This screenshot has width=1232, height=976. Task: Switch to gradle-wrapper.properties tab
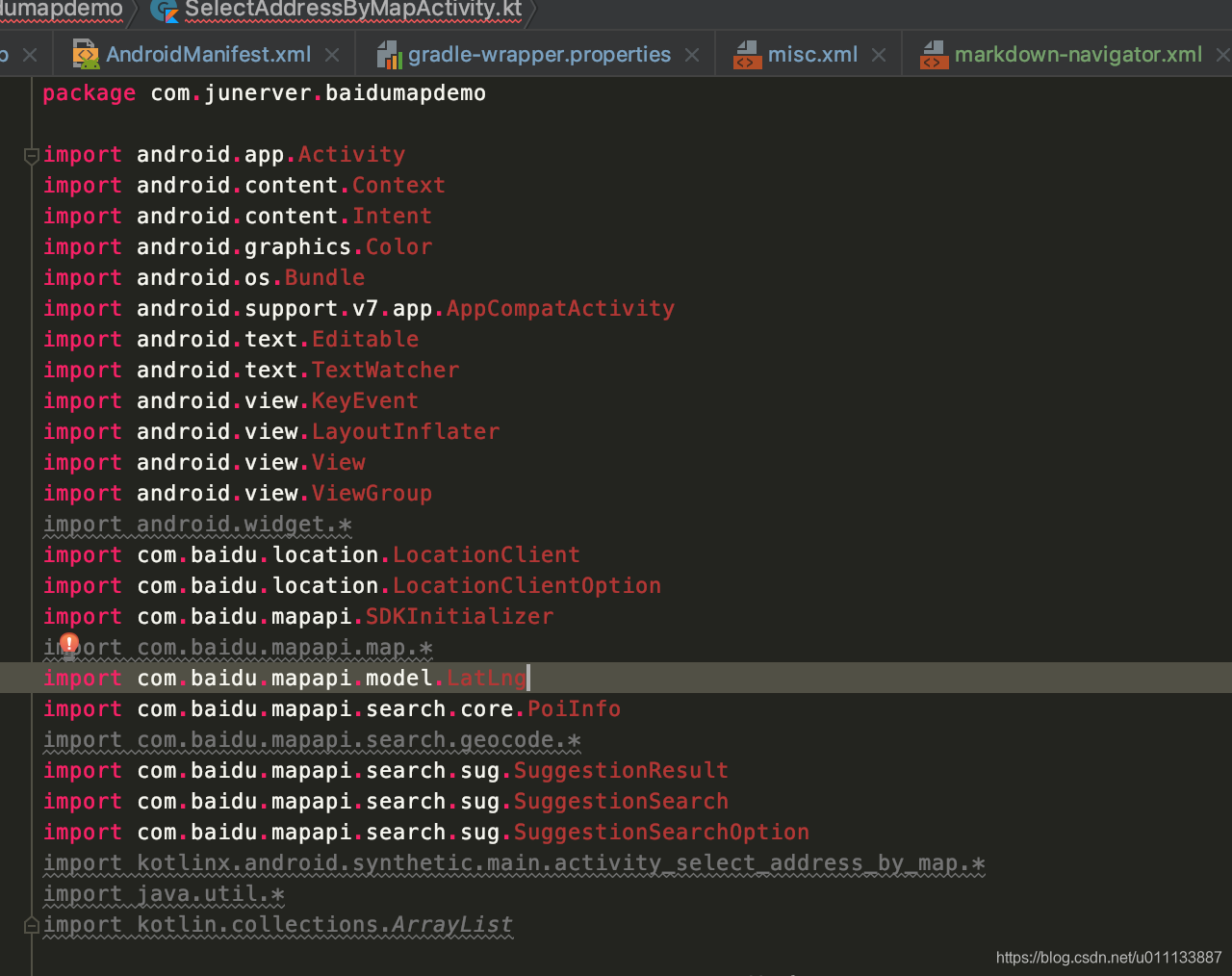539,55
